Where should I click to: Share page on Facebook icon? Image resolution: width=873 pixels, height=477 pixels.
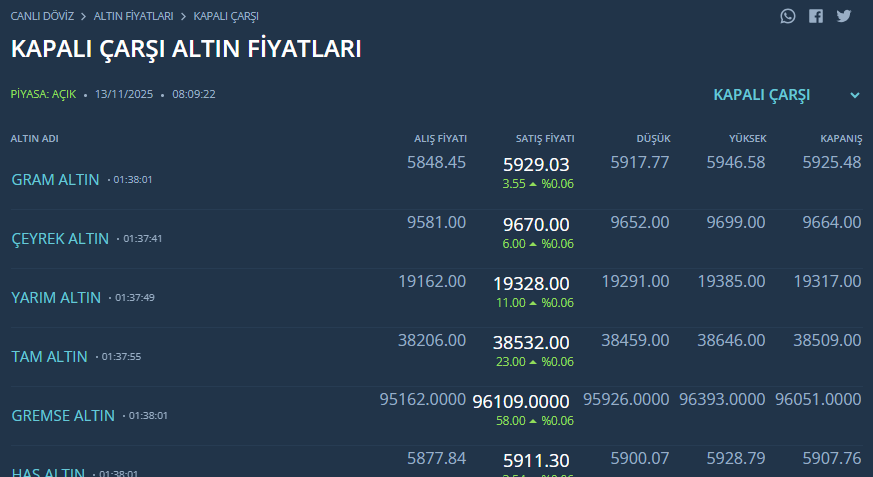point(816,16)
